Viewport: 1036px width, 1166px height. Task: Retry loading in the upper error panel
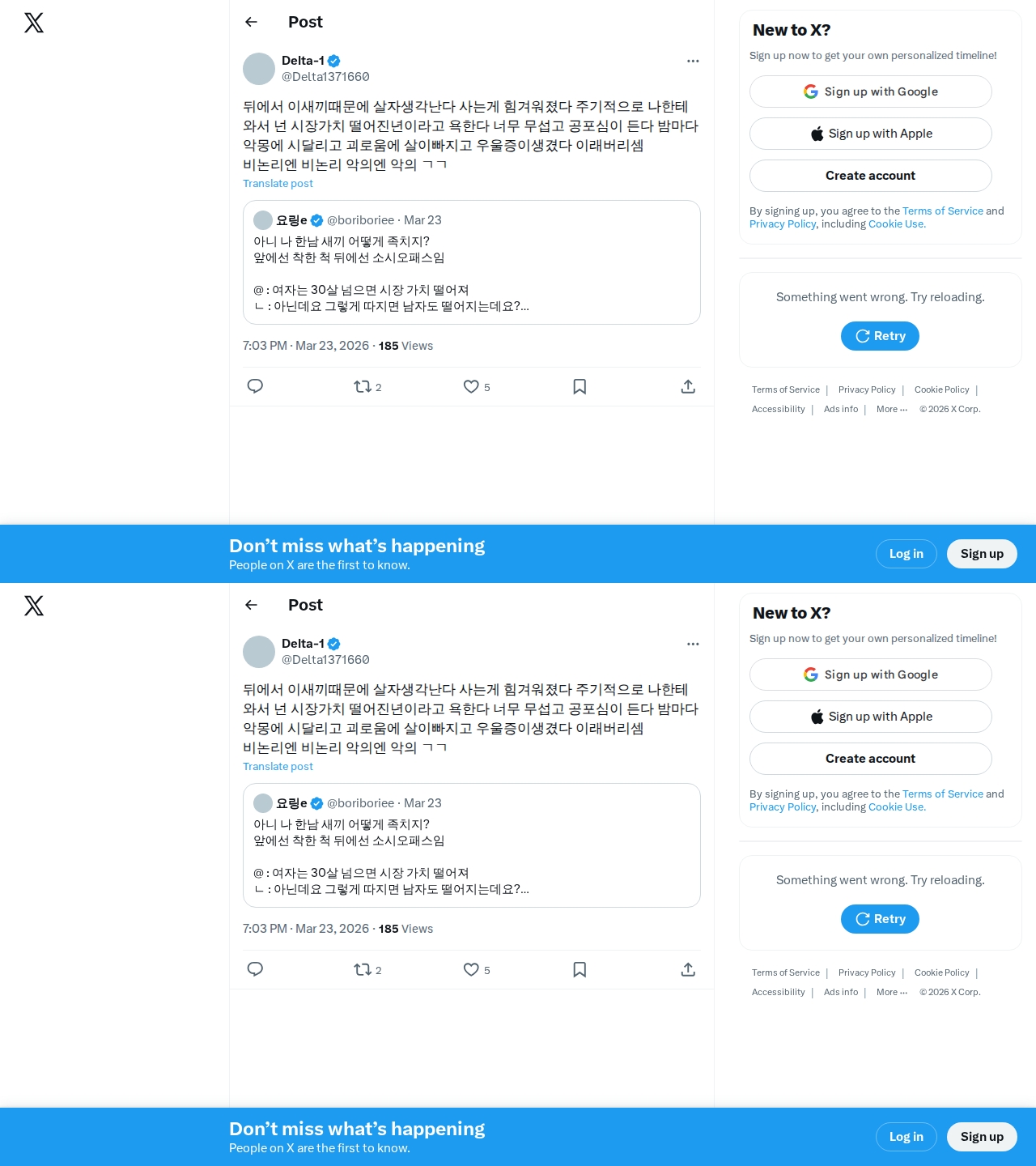pos(880,336)
